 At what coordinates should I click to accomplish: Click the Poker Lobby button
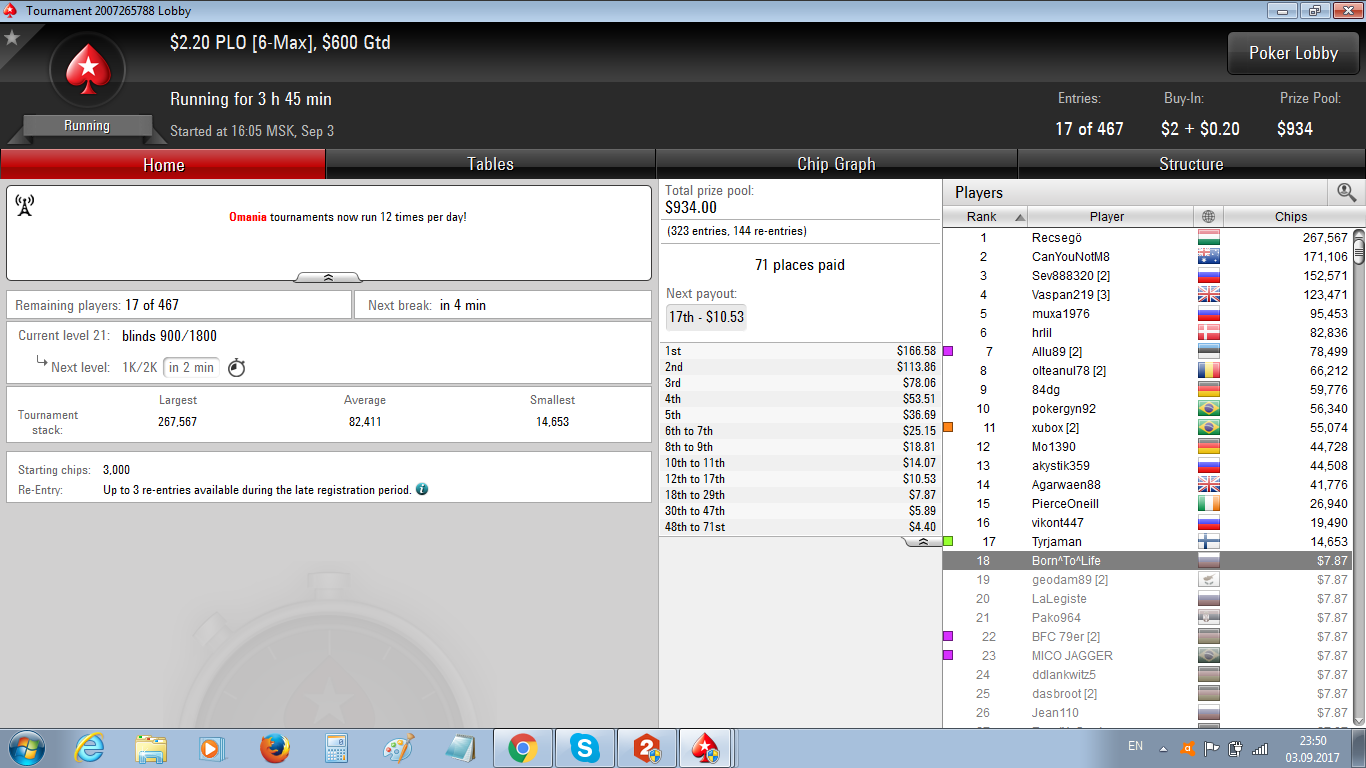pos(1293,54)
